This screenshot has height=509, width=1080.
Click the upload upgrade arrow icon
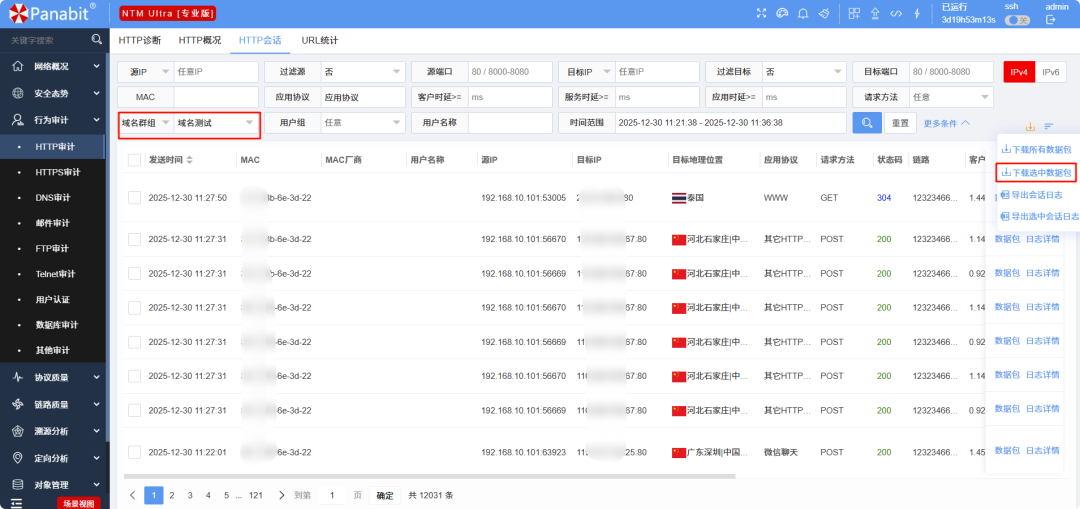pos(875,13)
